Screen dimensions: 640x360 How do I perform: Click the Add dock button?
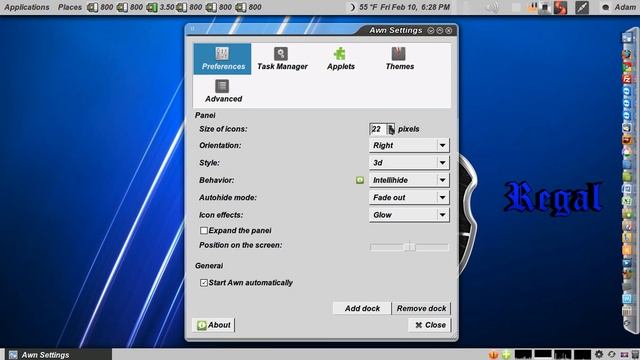tap(362, 309)
